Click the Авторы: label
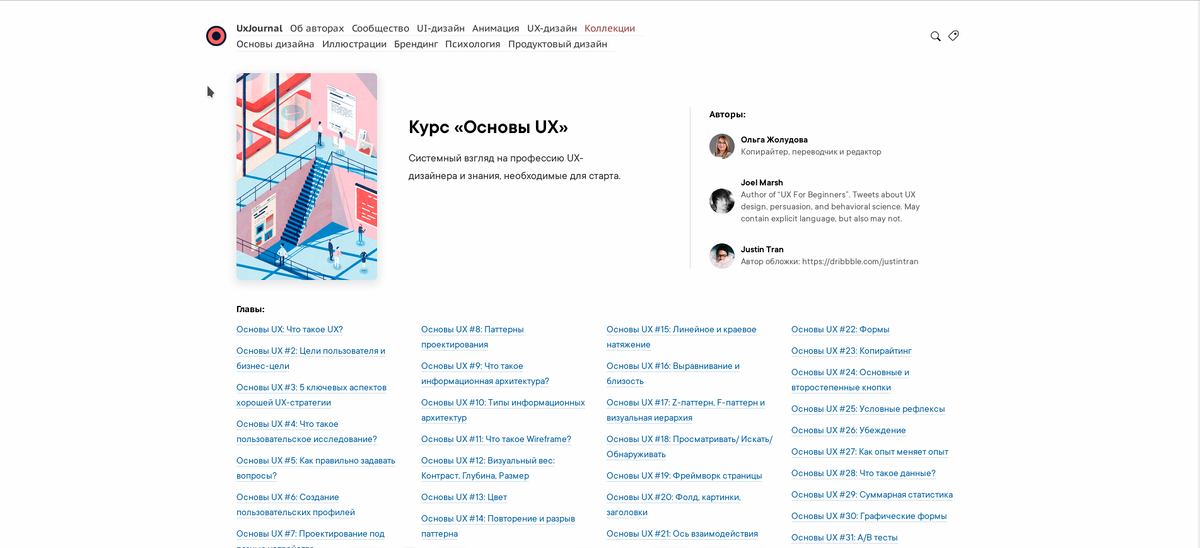The image size is (1200, 548). click(727, 114)
